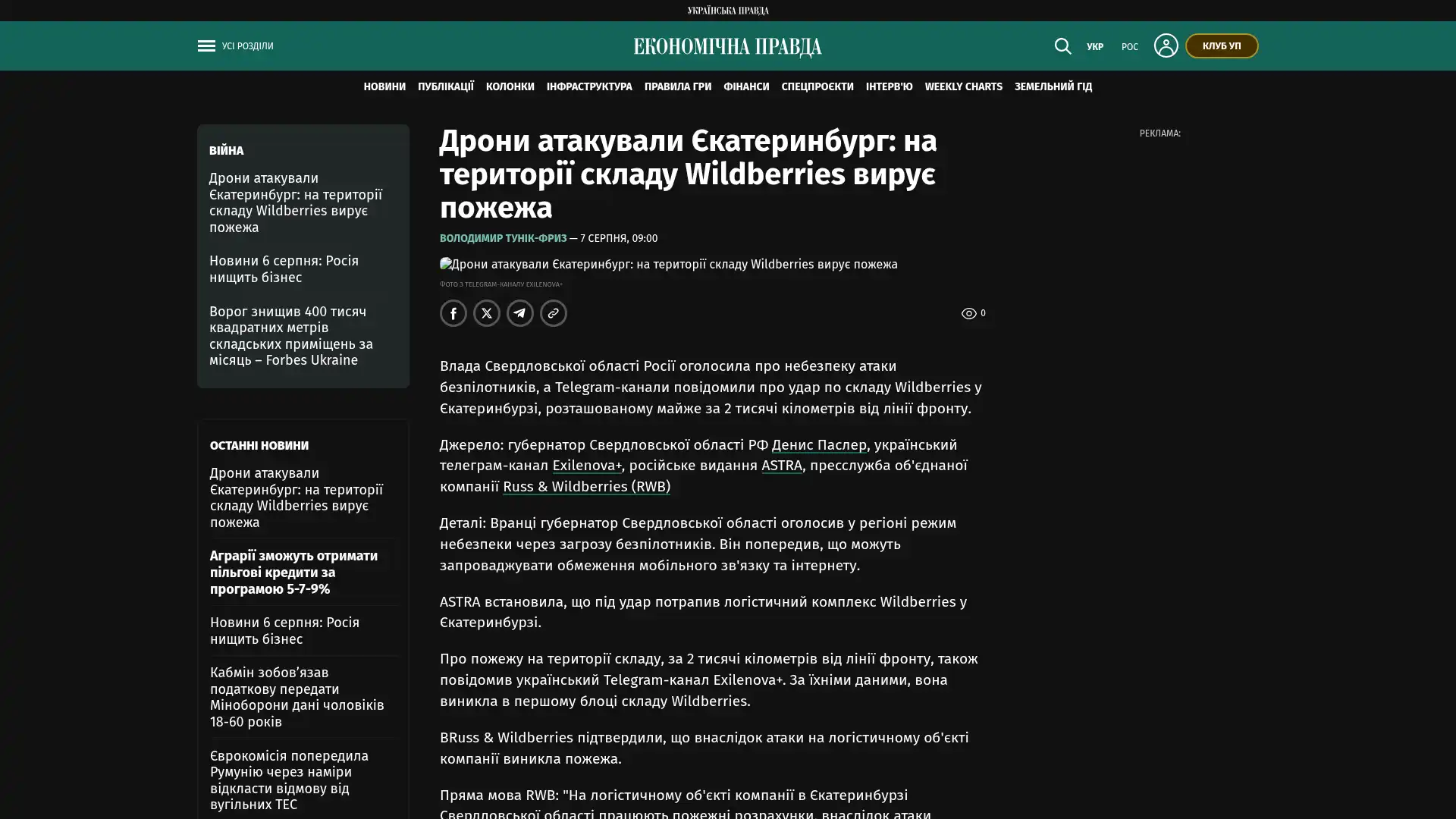The image size is (1456, 819).
Task: Open the Економічна правда logo home
Action: tap(727, 47)
